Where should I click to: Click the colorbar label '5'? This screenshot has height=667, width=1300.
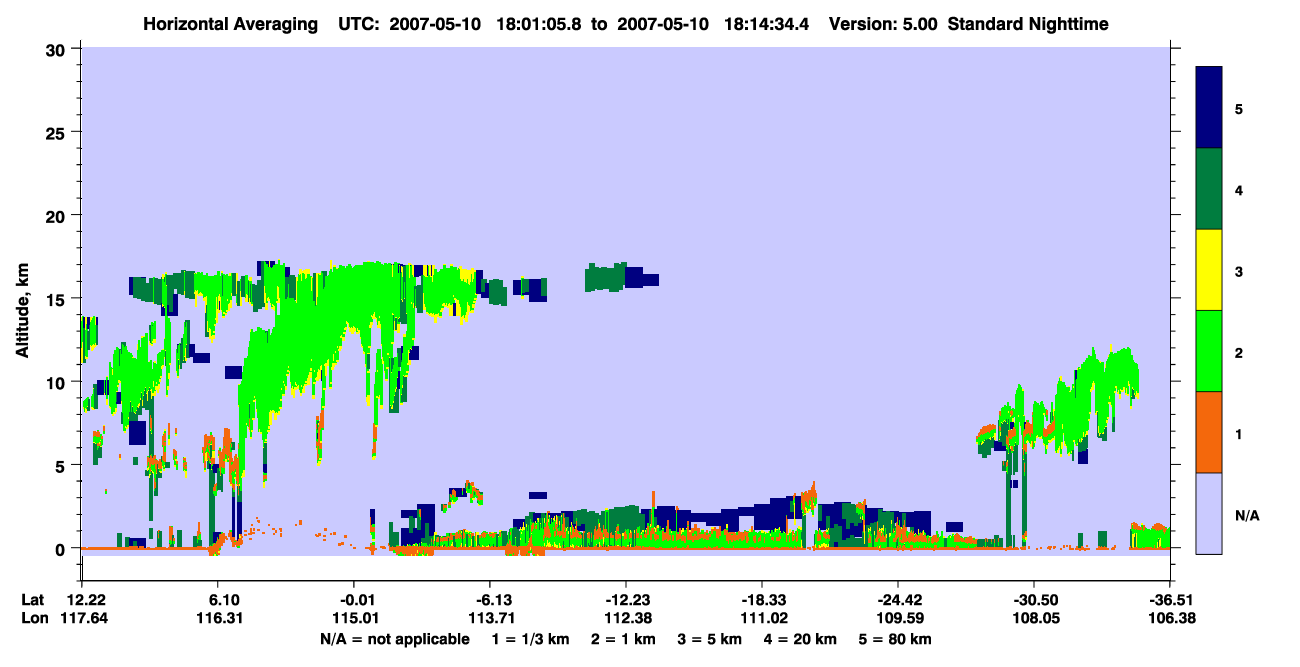pos(1239,108)
